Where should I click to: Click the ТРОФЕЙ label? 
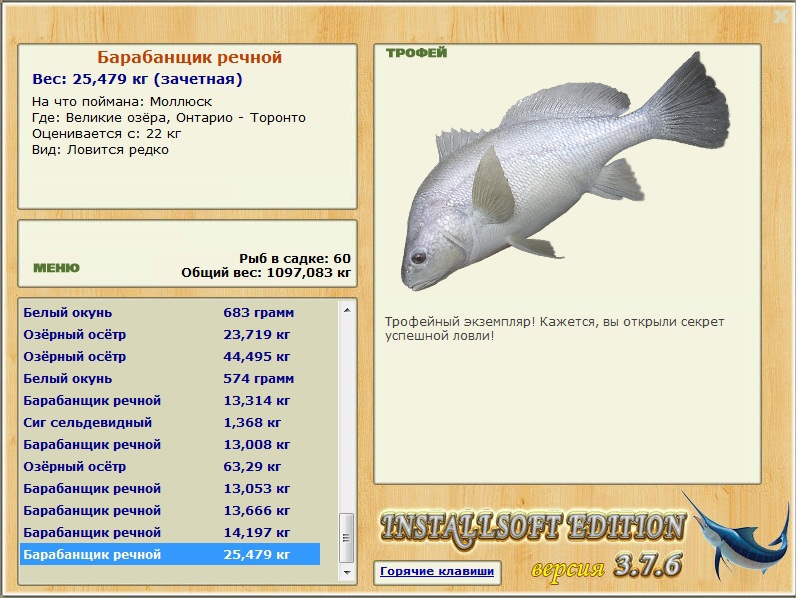pos(416,53)
